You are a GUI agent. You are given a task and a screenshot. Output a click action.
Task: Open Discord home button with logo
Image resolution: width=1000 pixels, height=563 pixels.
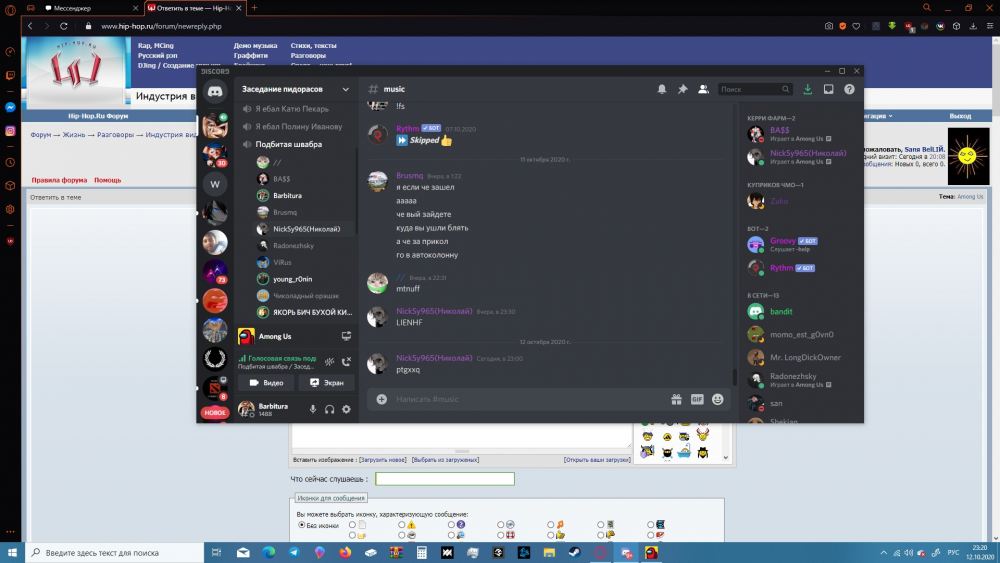pos(215,92)
